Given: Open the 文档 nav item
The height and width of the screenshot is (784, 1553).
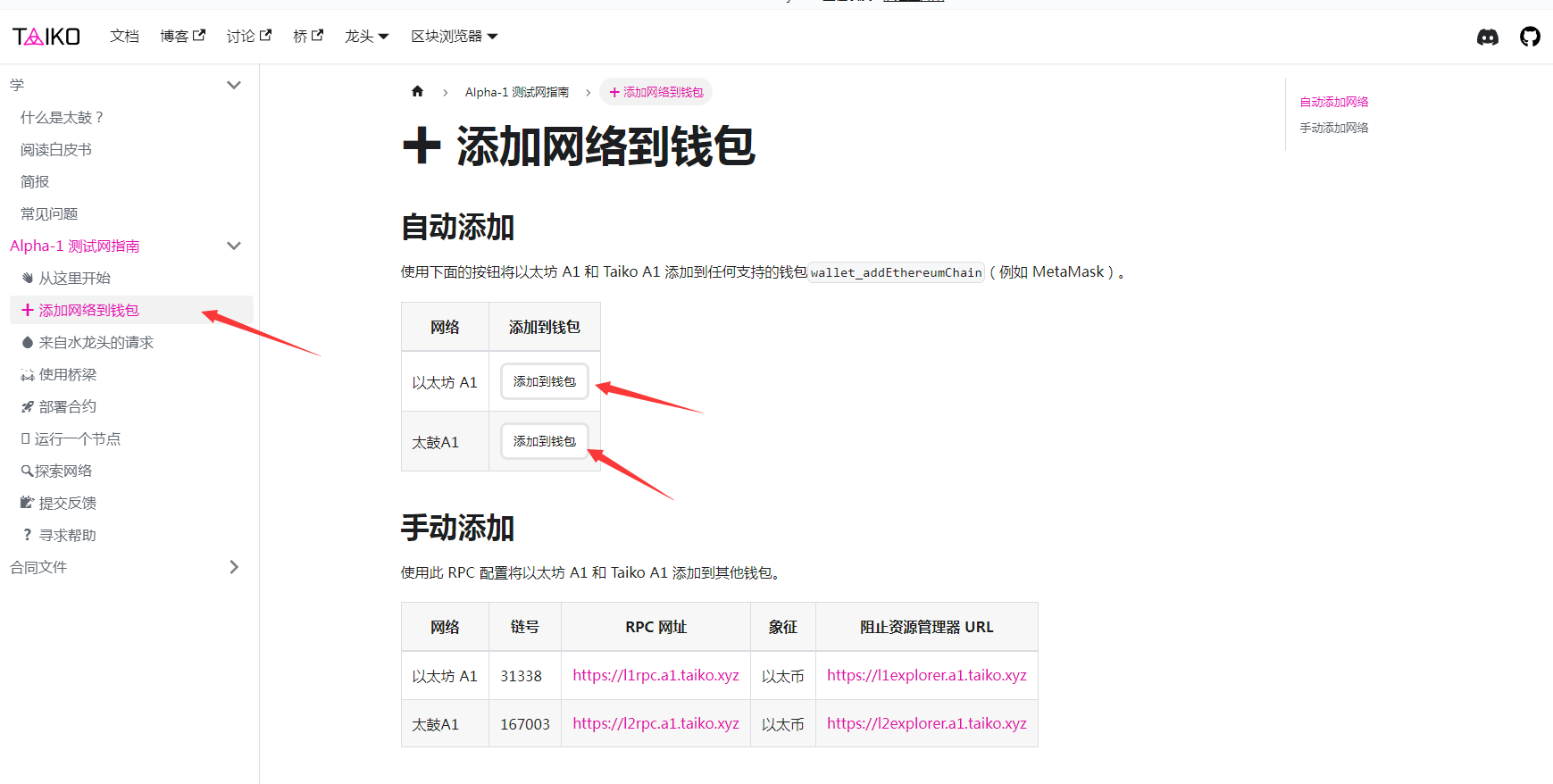Looking at the screenshot, I should pos(124,37).
